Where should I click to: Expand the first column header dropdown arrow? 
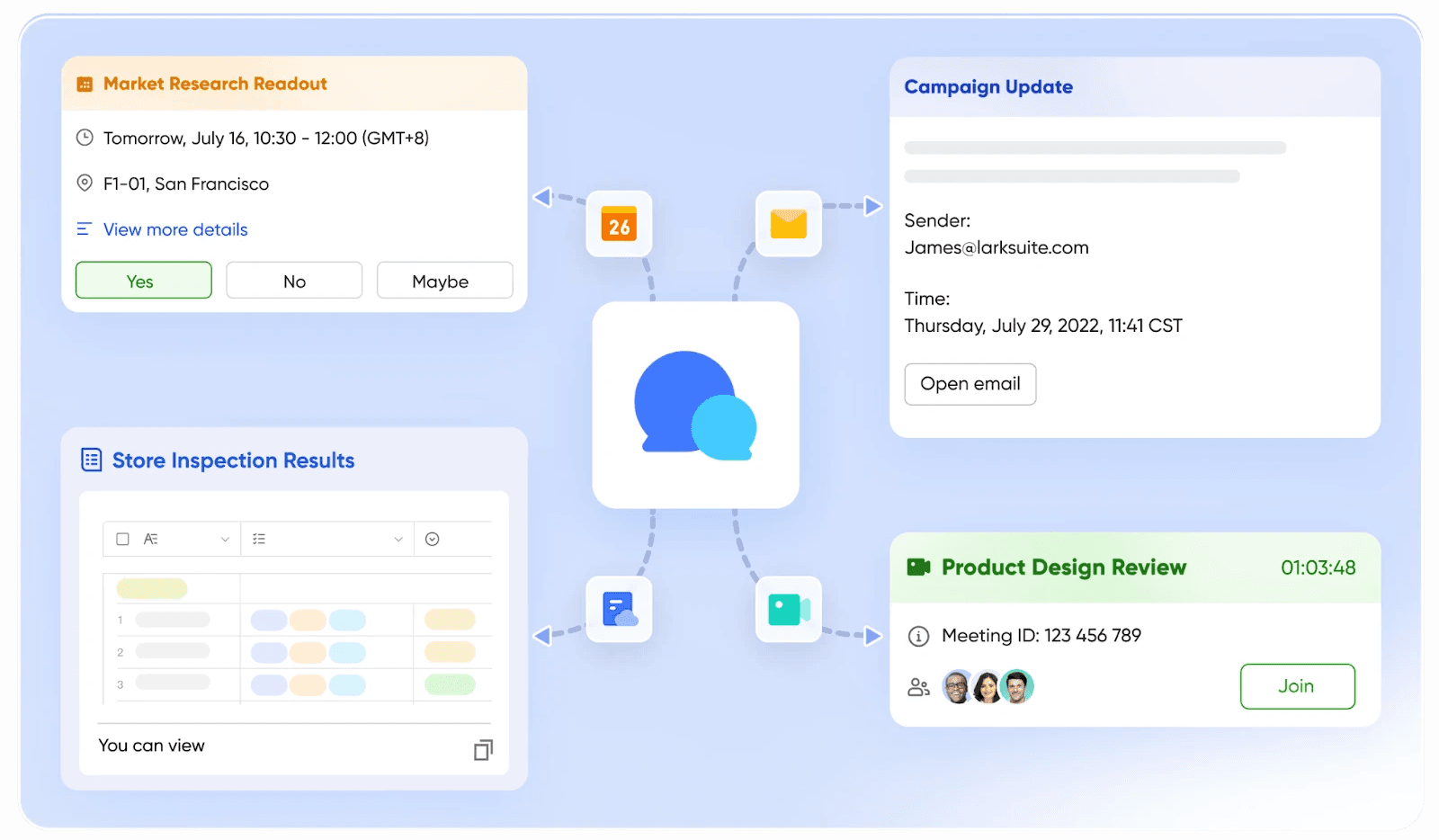coord(225,540)
